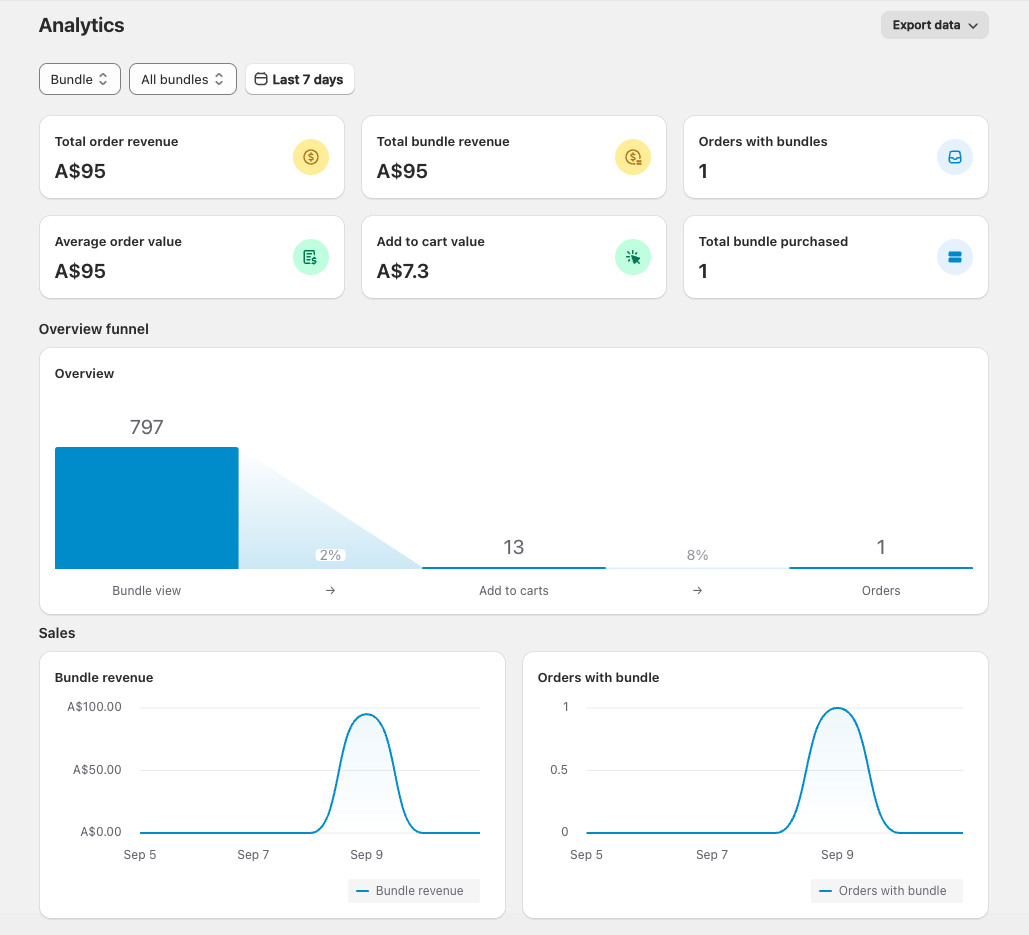Viewport: 1029px width, 935px height.
Task: Toggle the Bundle revenue legend item
Action: coord(413,891)
